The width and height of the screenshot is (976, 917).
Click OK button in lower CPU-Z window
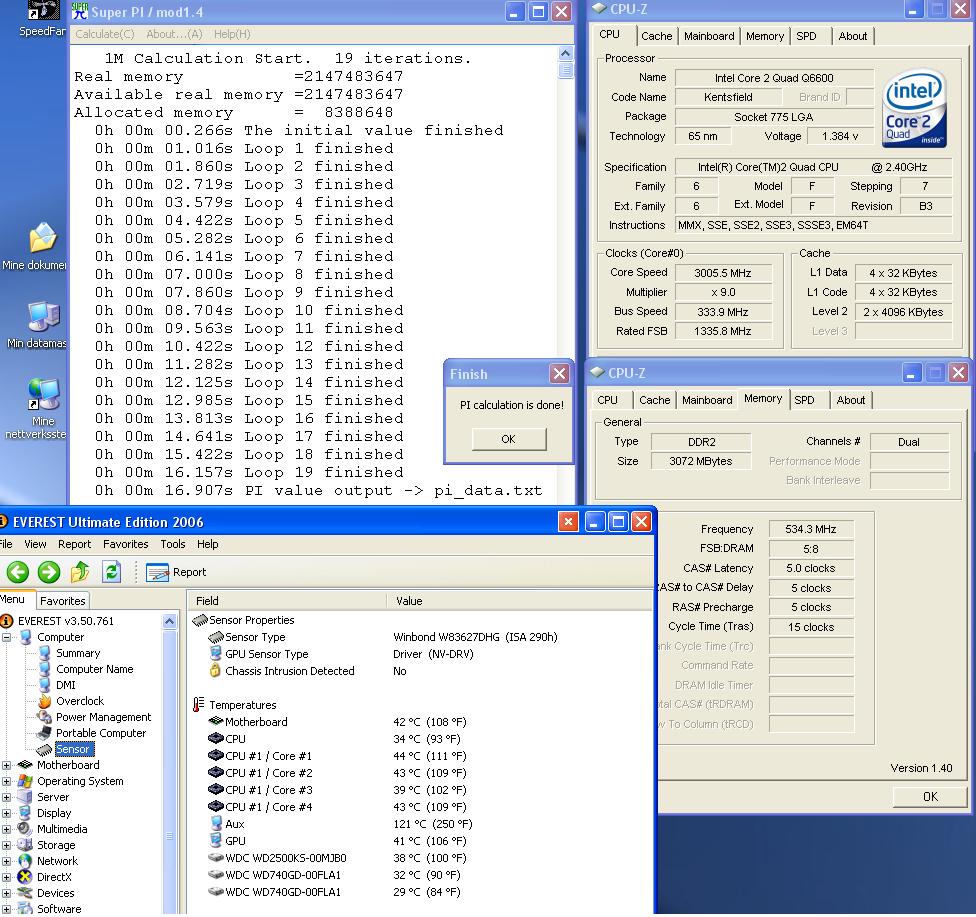pos(930,797)
